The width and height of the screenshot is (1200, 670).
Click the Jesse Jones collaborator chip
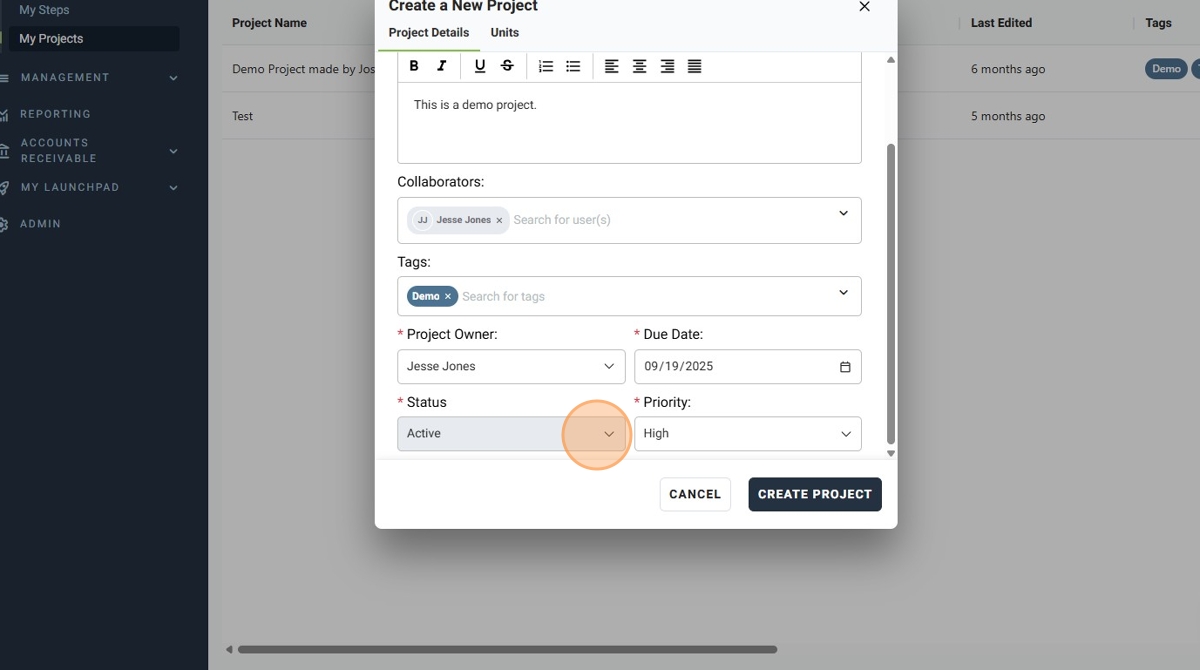458,220
